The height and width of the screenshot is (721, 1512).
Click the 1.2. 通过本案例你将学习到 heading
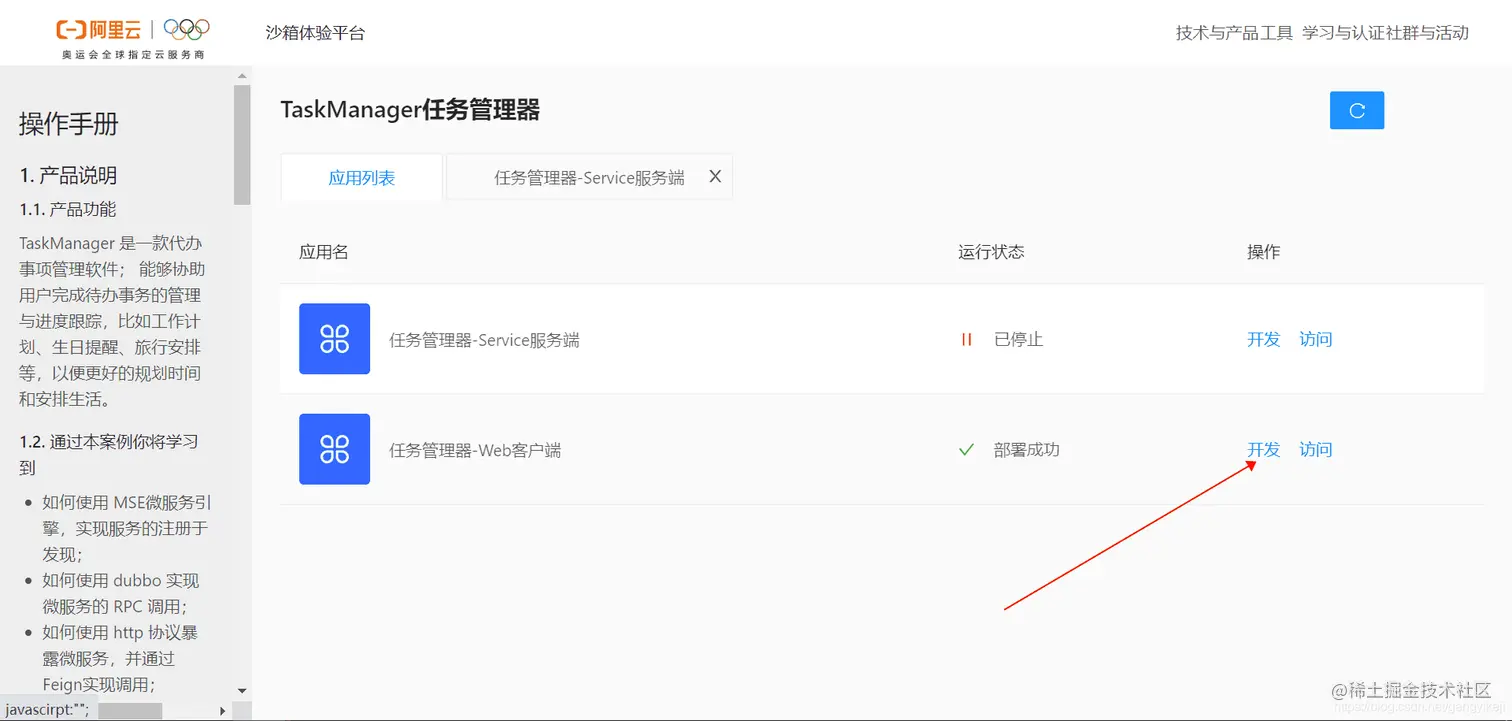tap(109, 454)
